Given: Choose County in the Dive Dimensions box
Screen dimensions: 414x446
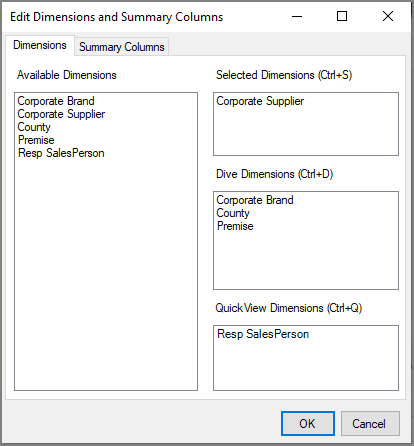Looking at the screenshot, I should [x=233, y=213].
